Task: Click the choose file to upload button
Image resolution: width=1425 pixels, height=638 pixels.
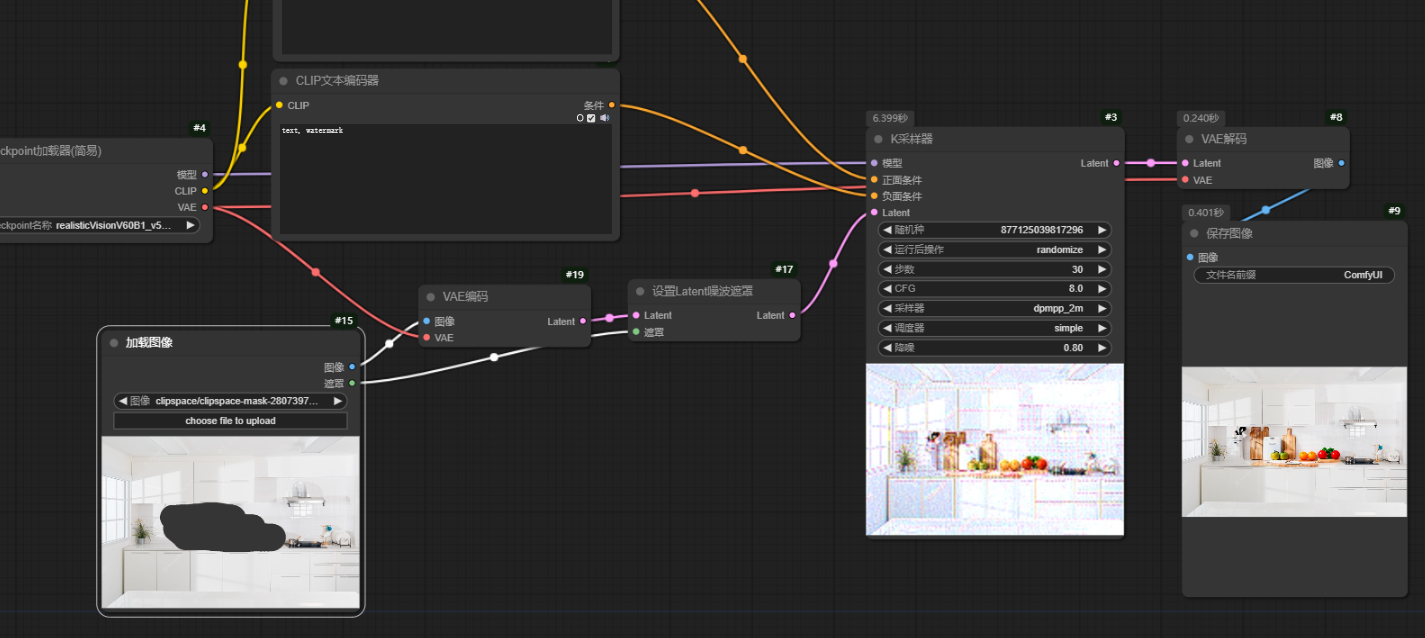Action: 230,421
